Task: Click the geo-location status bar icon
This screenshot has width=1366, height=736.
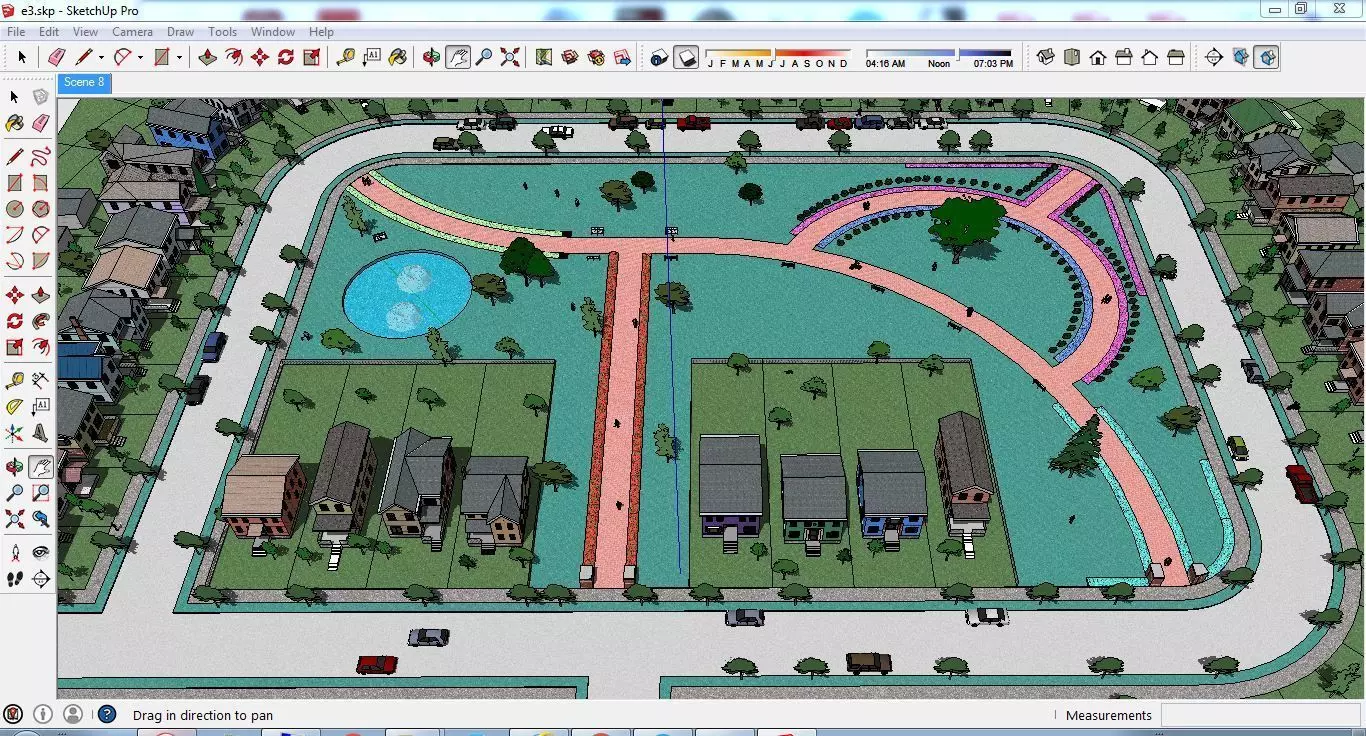Action: (13, 714)
